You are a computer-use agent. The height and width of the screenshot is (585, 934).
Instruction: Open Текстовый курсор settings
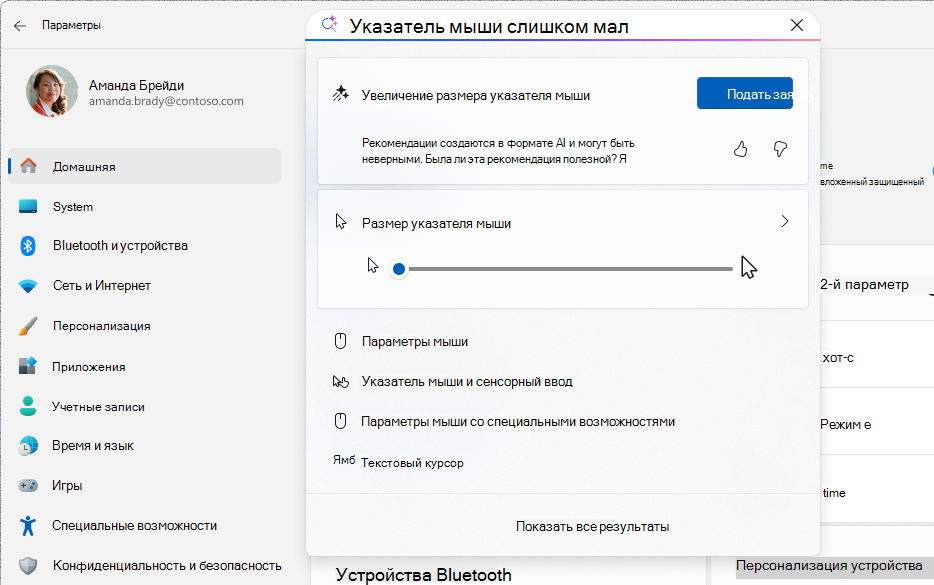[414, 462]
